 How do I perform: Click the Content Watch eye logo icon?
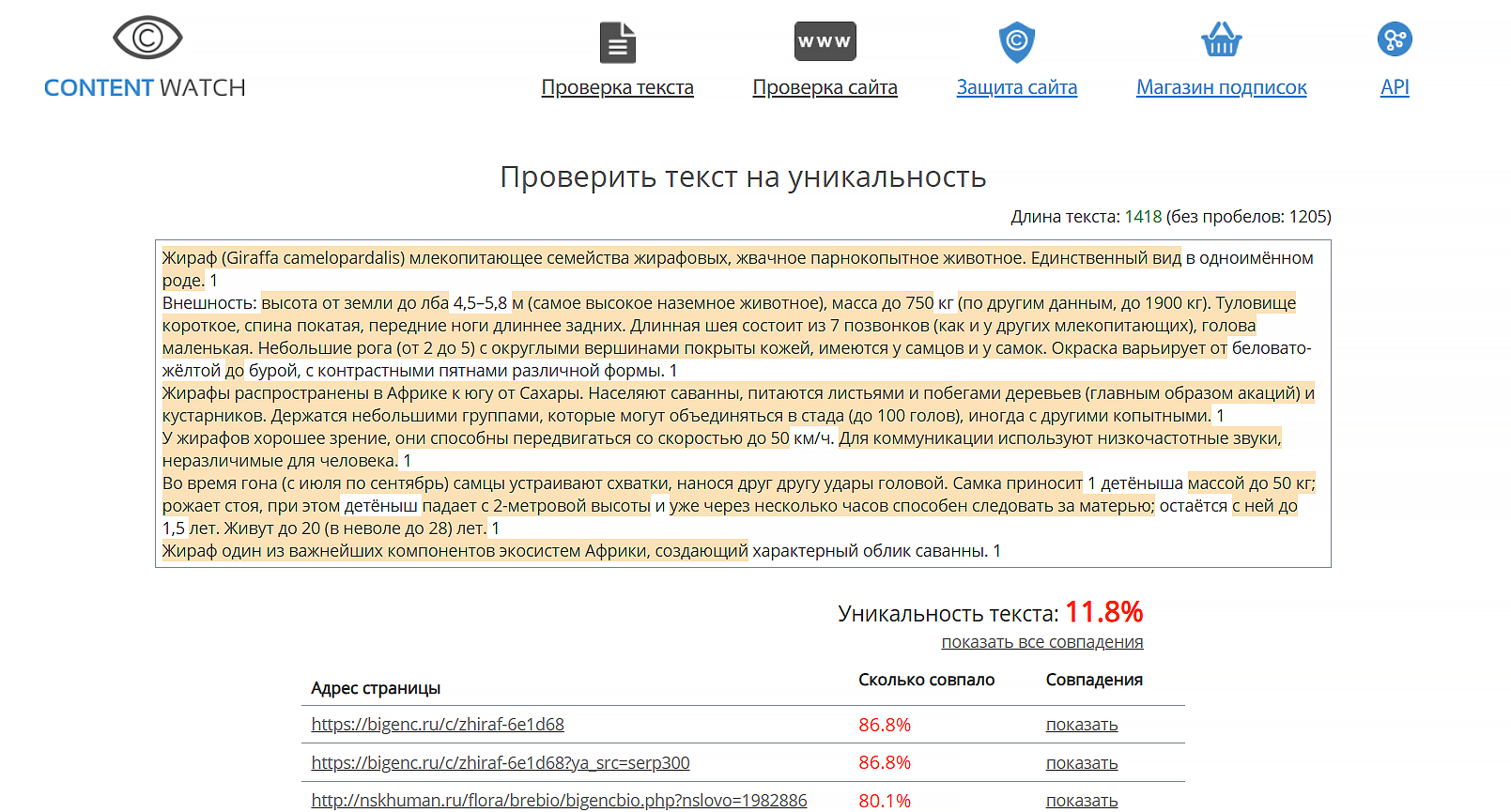(x=147, y=38)
